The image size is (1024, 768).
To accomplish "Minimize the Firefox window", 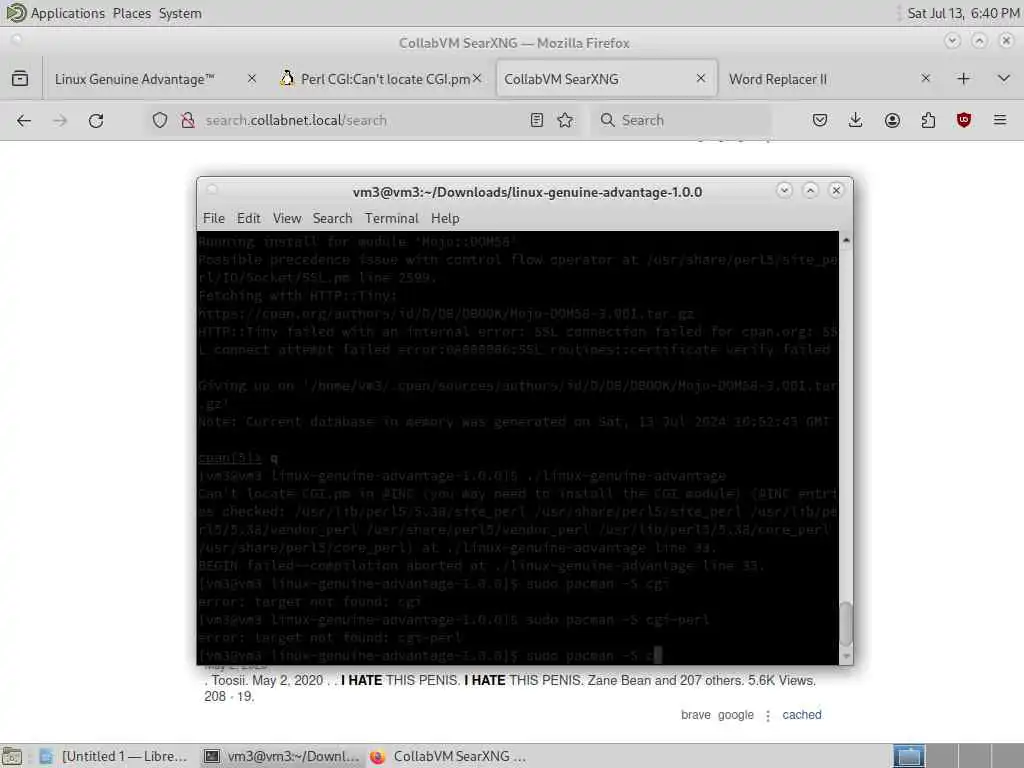I will click(x=952, y=41).
